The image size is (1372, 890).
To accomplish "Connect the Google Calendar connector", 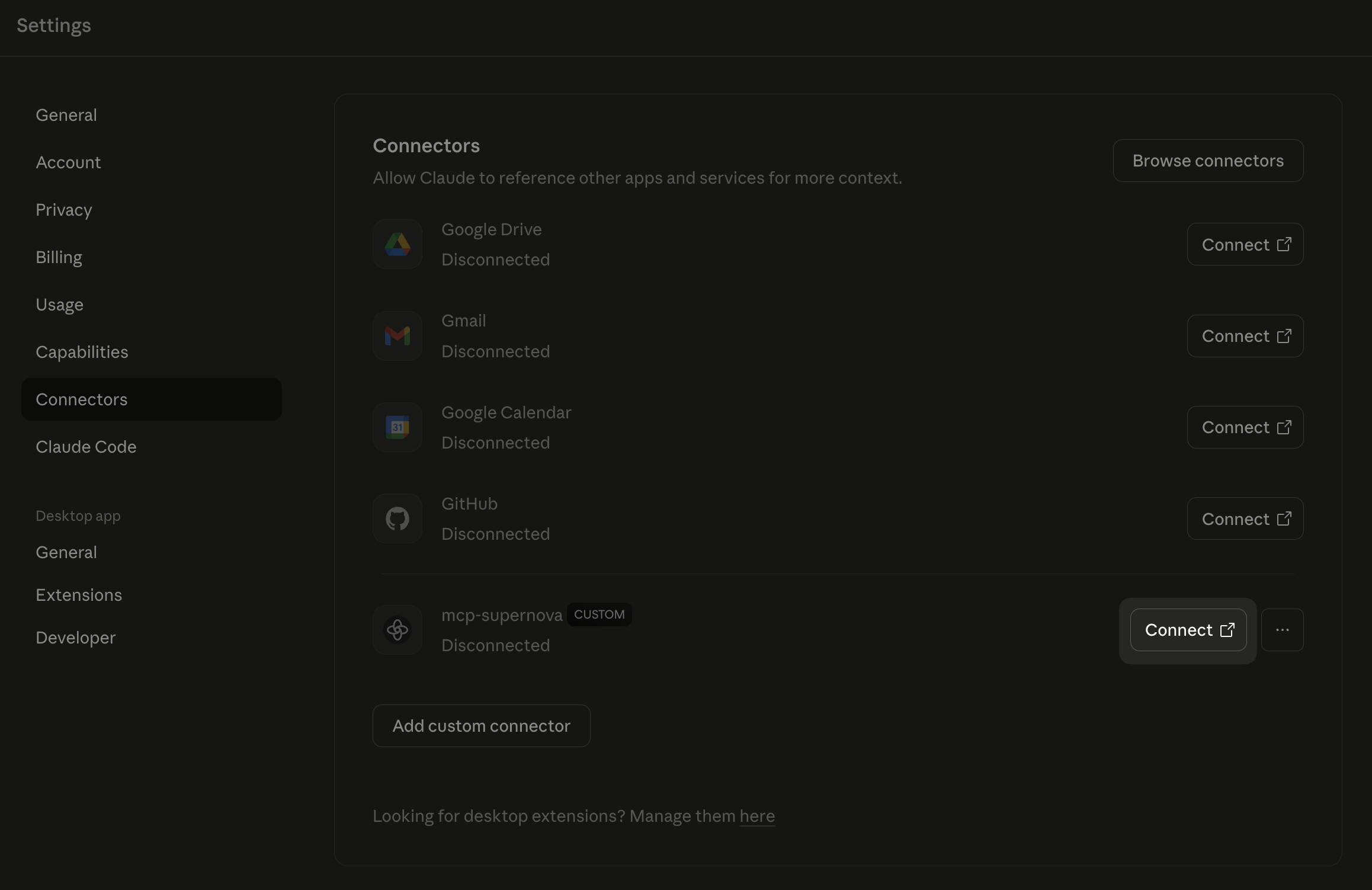I will tap(1245, 427).
